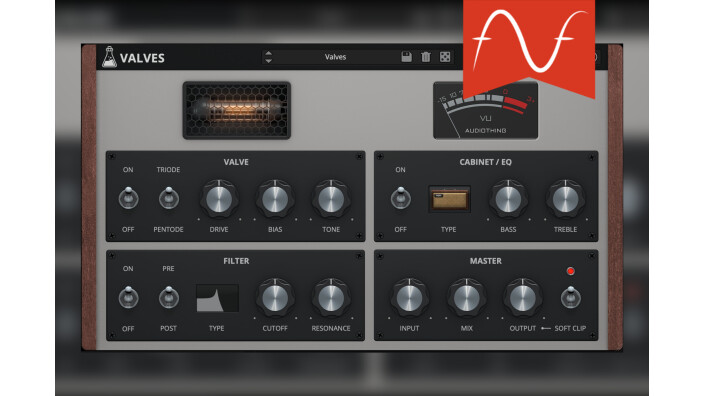The width and height of the screenshot is (704, 396).
Task: Step presets with the up/down arrows
Action: tap(268, 57)
